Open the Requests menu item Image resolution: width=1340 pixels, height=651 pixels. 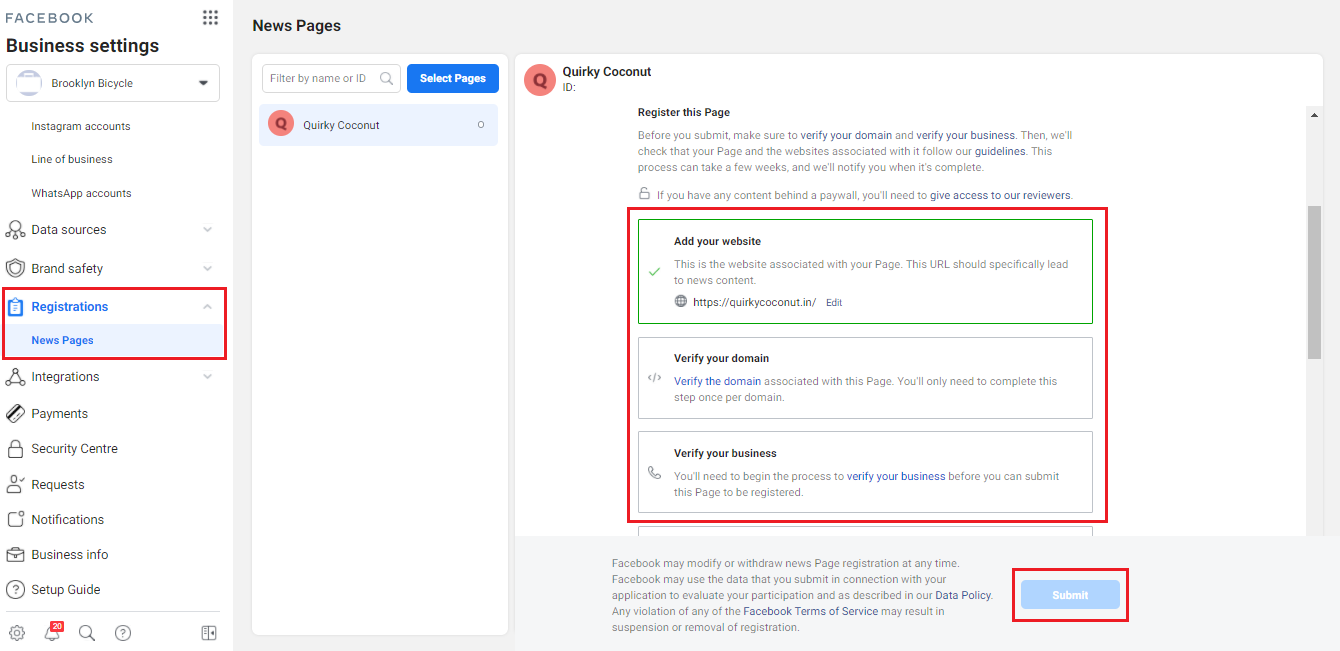coord(58,484)
